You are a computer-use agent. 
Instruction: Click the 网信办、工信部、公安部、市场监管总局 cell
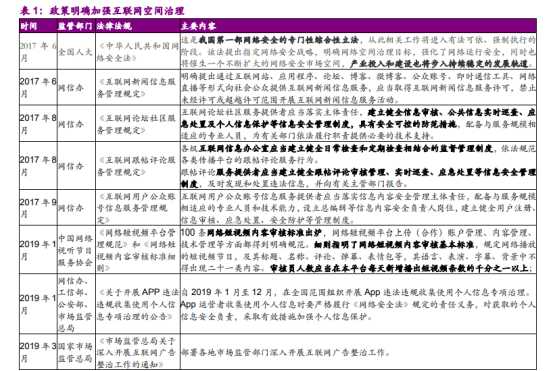pyautogui.click(x=75, y=304)
